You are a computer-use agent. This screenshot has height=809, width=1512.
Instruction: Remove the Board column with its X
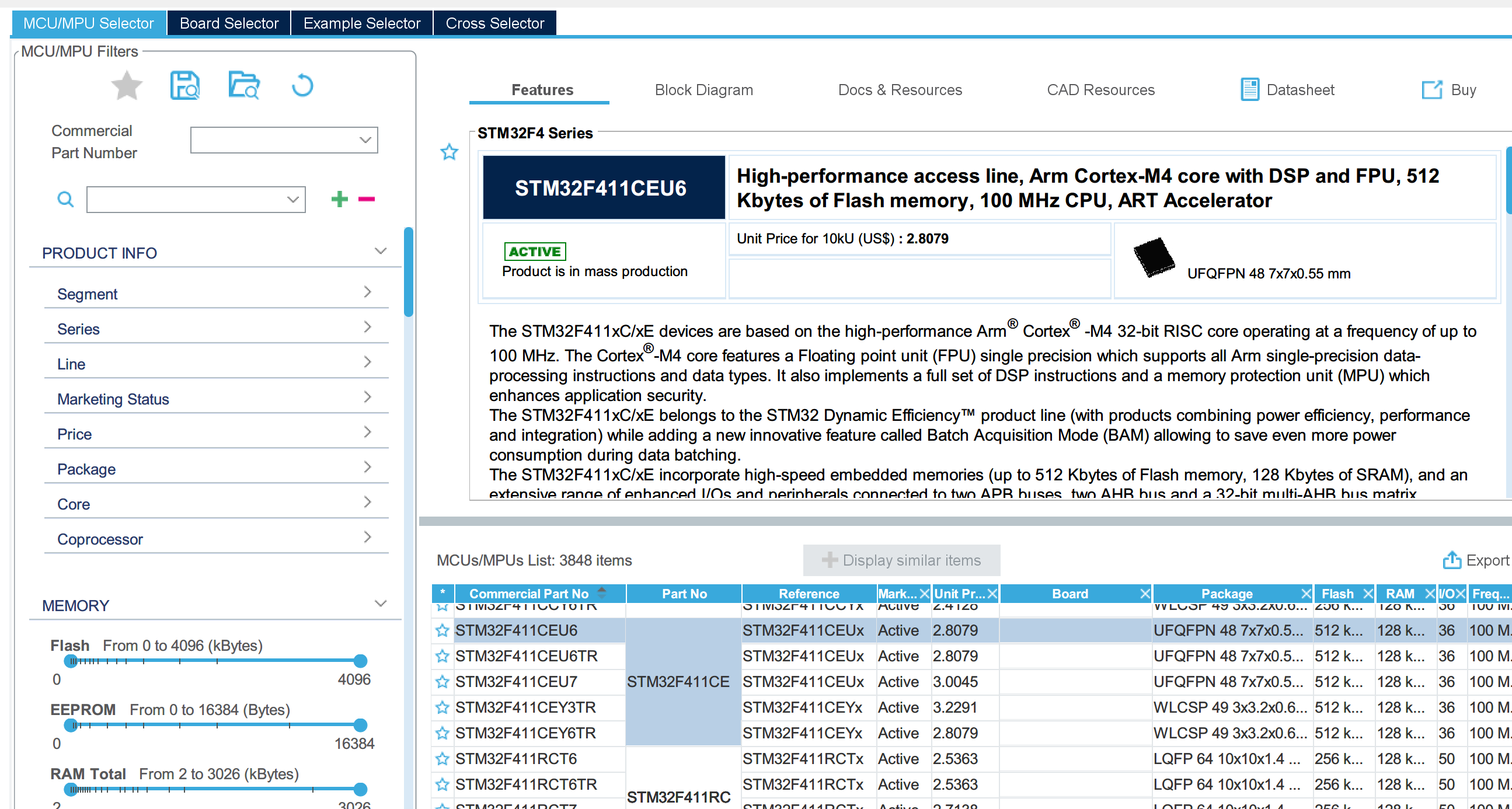coord(1144,594)
